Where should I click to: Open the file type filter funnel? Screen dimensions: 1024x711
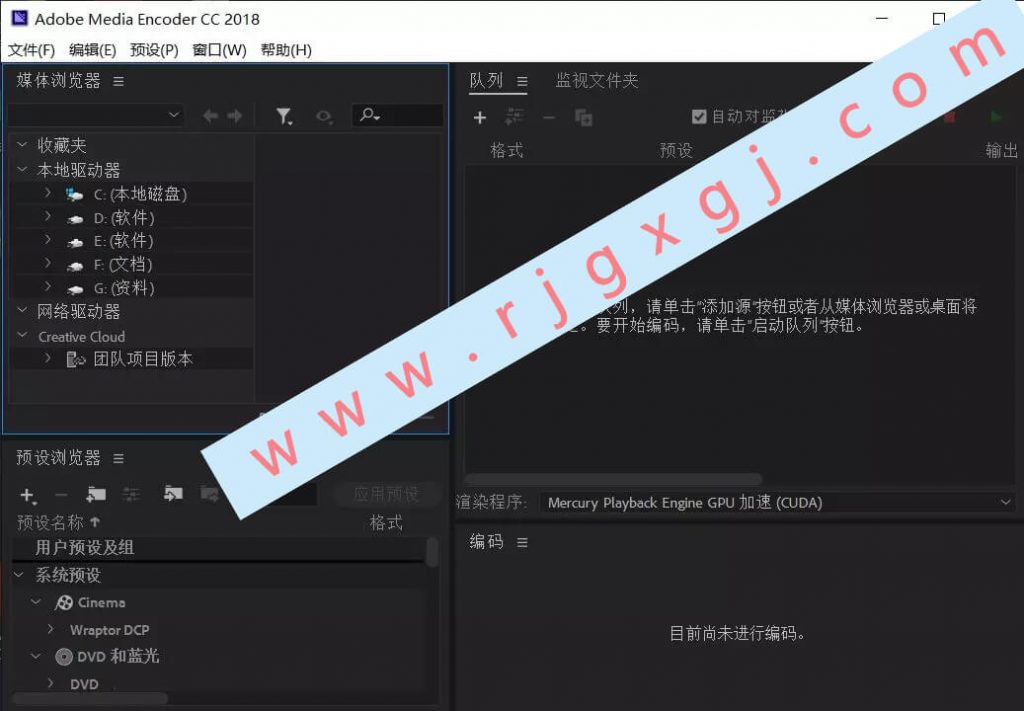coord(284,116)
